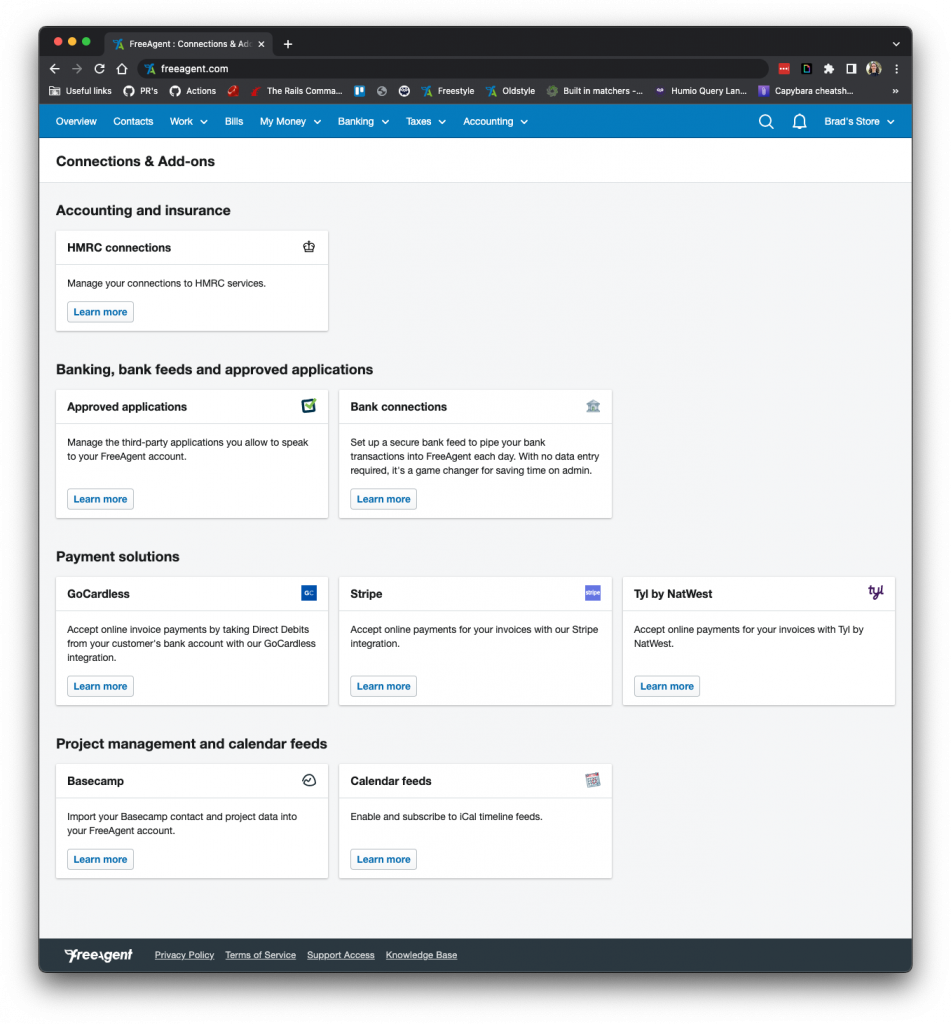Click the red Ruby bookmark icon
Viewport: 951px width, 1024px height.
coord(233,91)
